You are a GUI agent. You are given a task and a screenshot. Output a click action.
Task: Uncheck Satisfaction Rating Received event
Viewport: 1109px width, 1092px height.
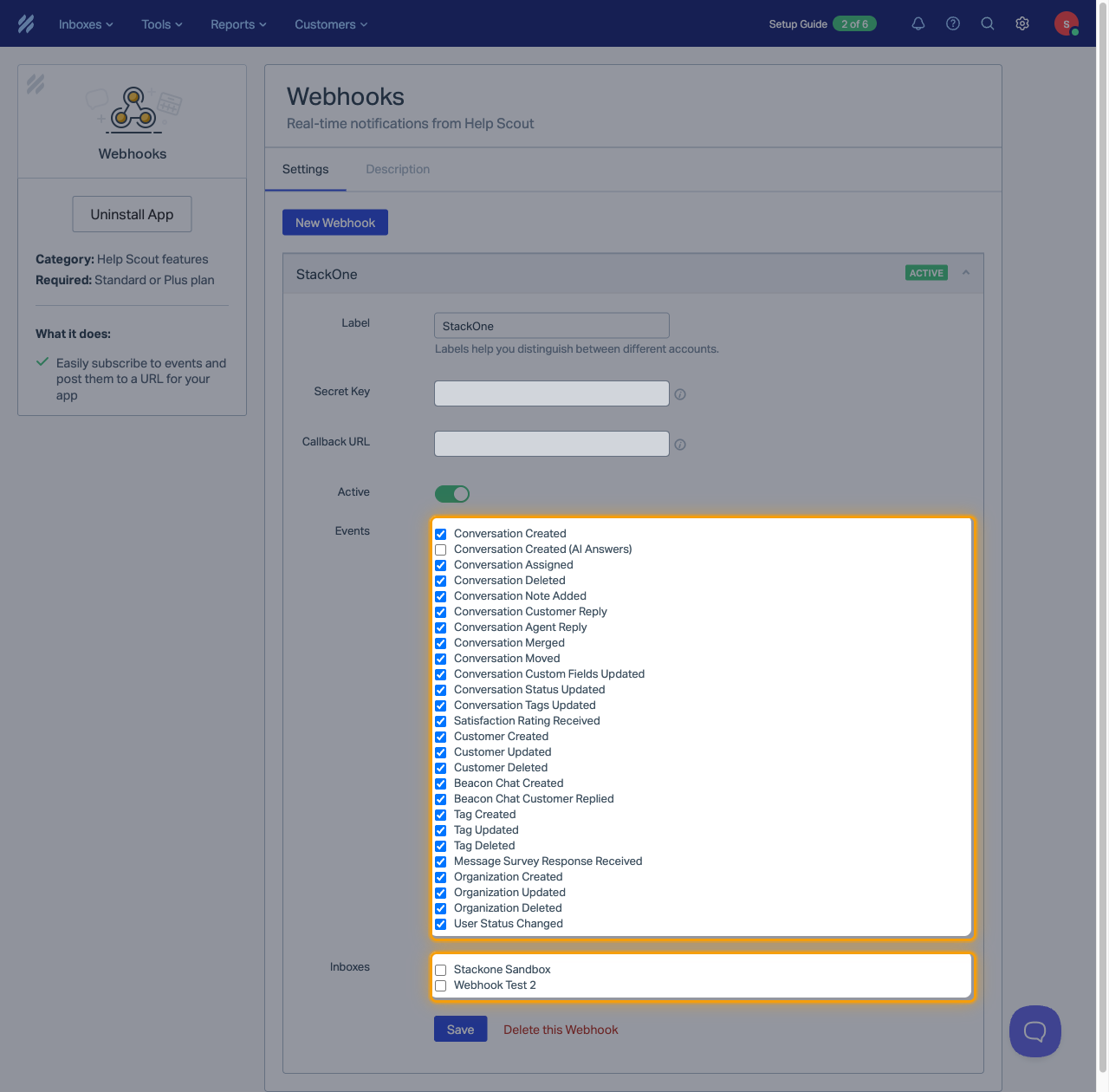coord(441,721)
